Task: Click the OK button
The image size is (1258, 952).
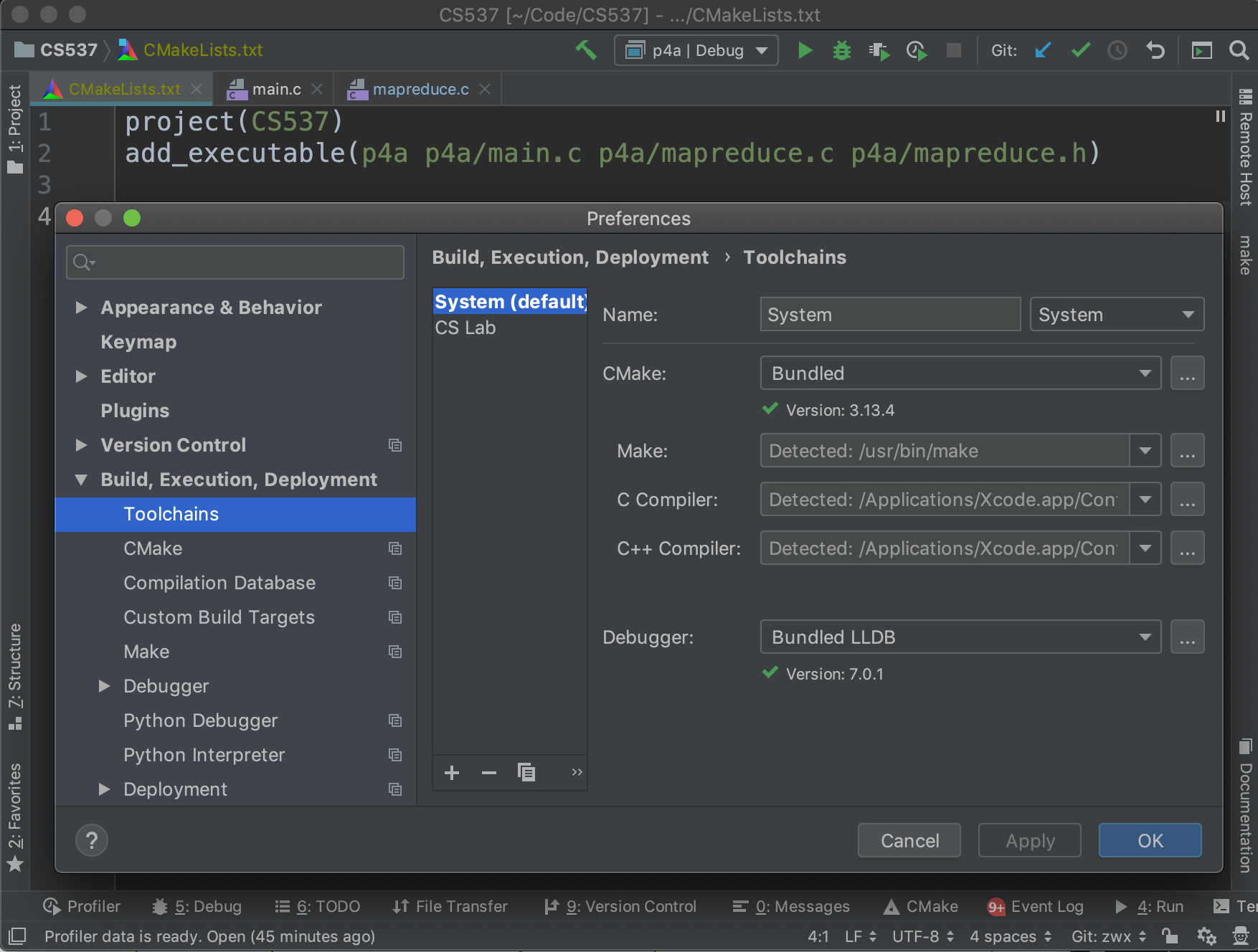Action: [x=1150, y=840]
